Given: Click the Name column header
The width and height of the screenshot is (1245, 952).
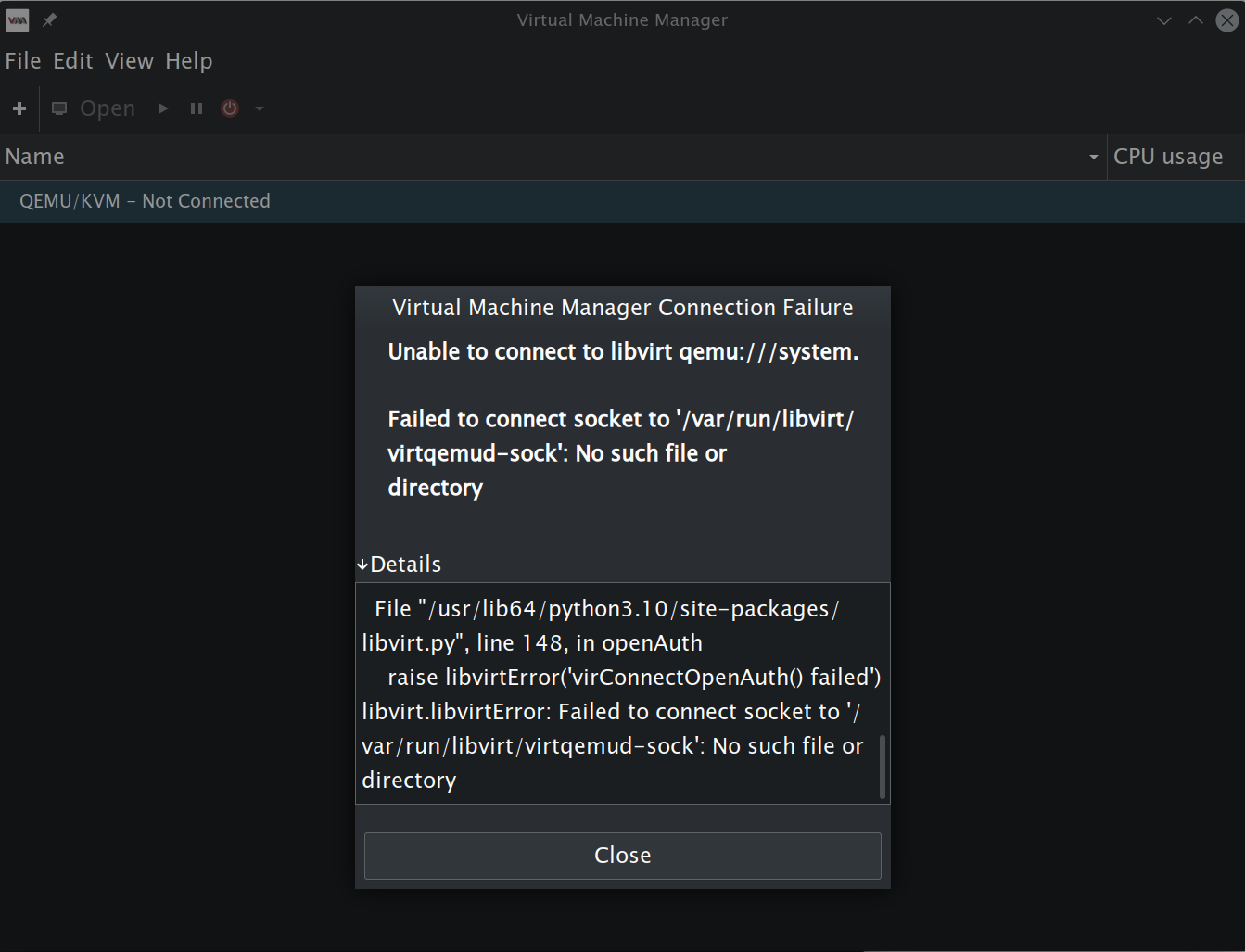Looking at the screenshot, I should pos(553,157).
